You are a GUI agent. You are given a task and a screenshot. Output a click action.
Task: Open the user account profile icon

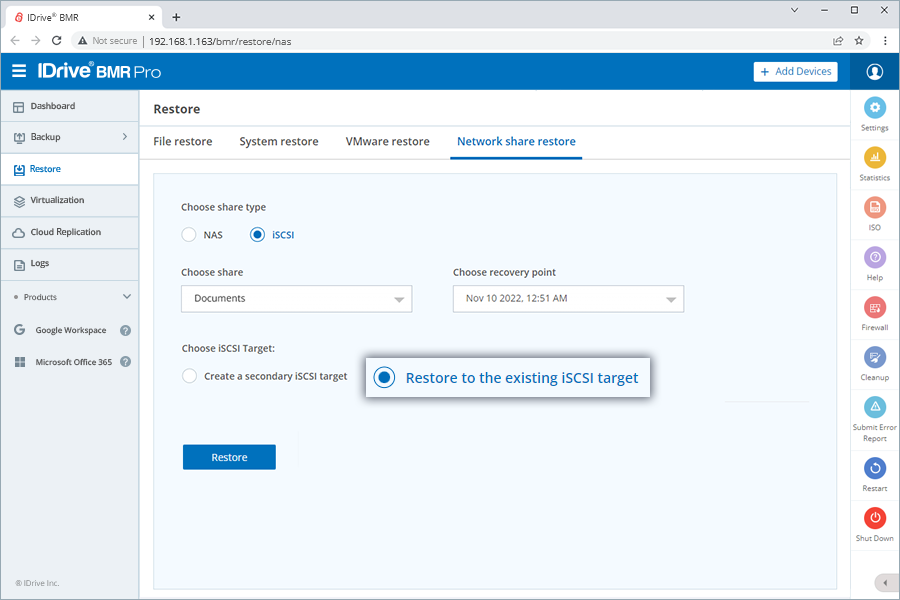pos(874,71)
